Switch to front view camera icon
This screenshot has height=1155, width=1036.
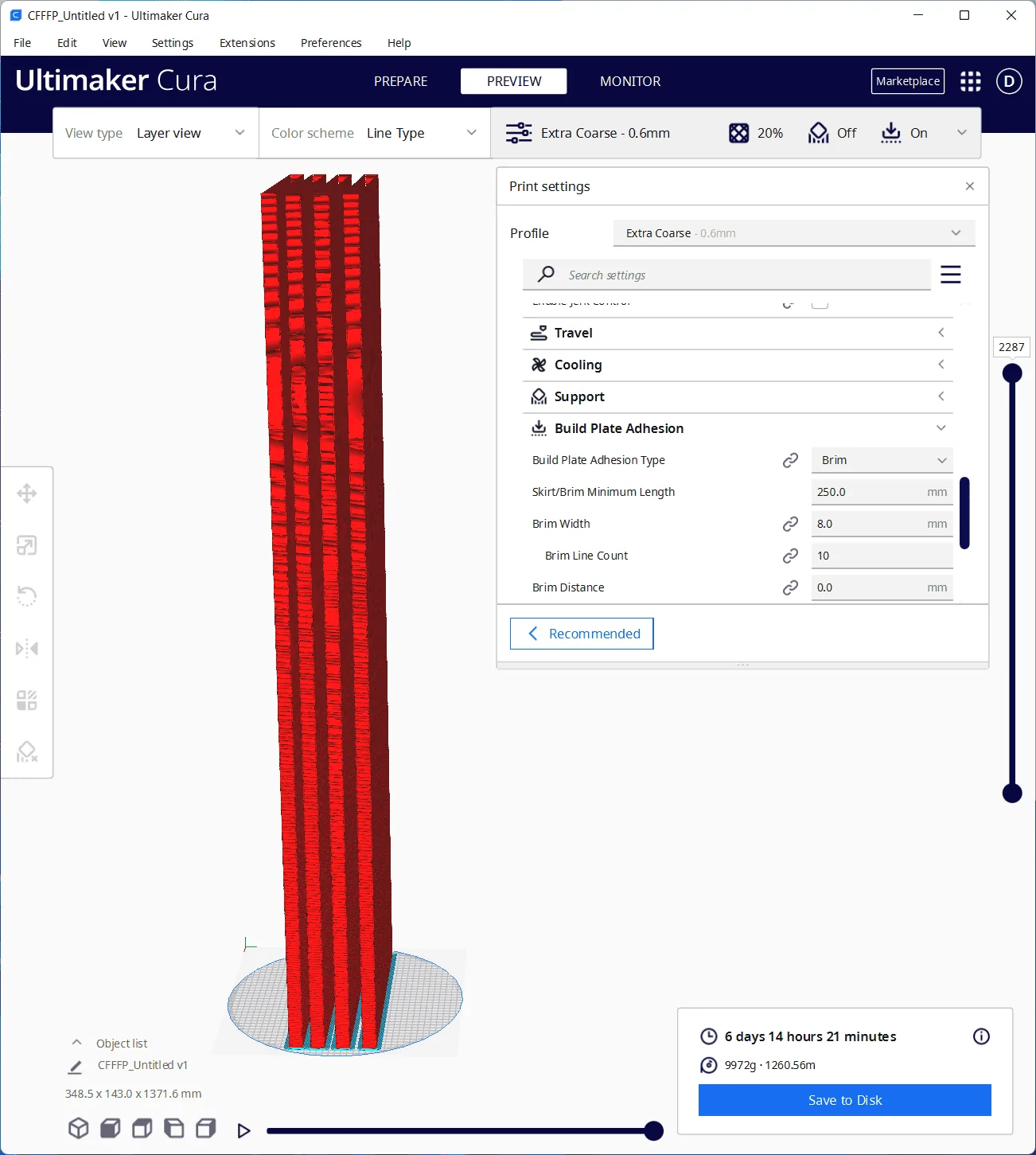coord(111,1129)
